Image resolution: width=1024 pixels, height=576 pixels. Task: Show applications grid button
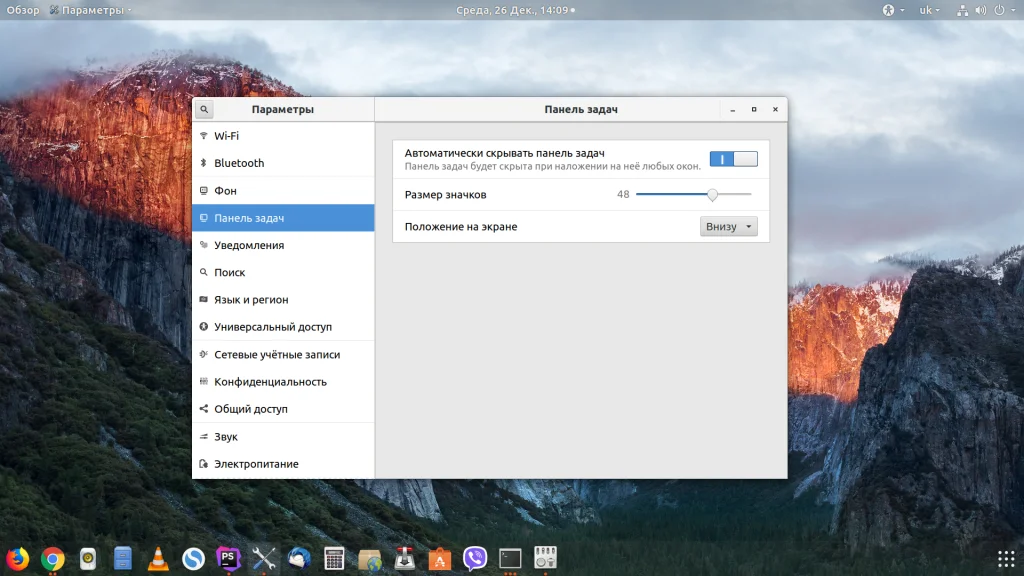coord(1005,558)
